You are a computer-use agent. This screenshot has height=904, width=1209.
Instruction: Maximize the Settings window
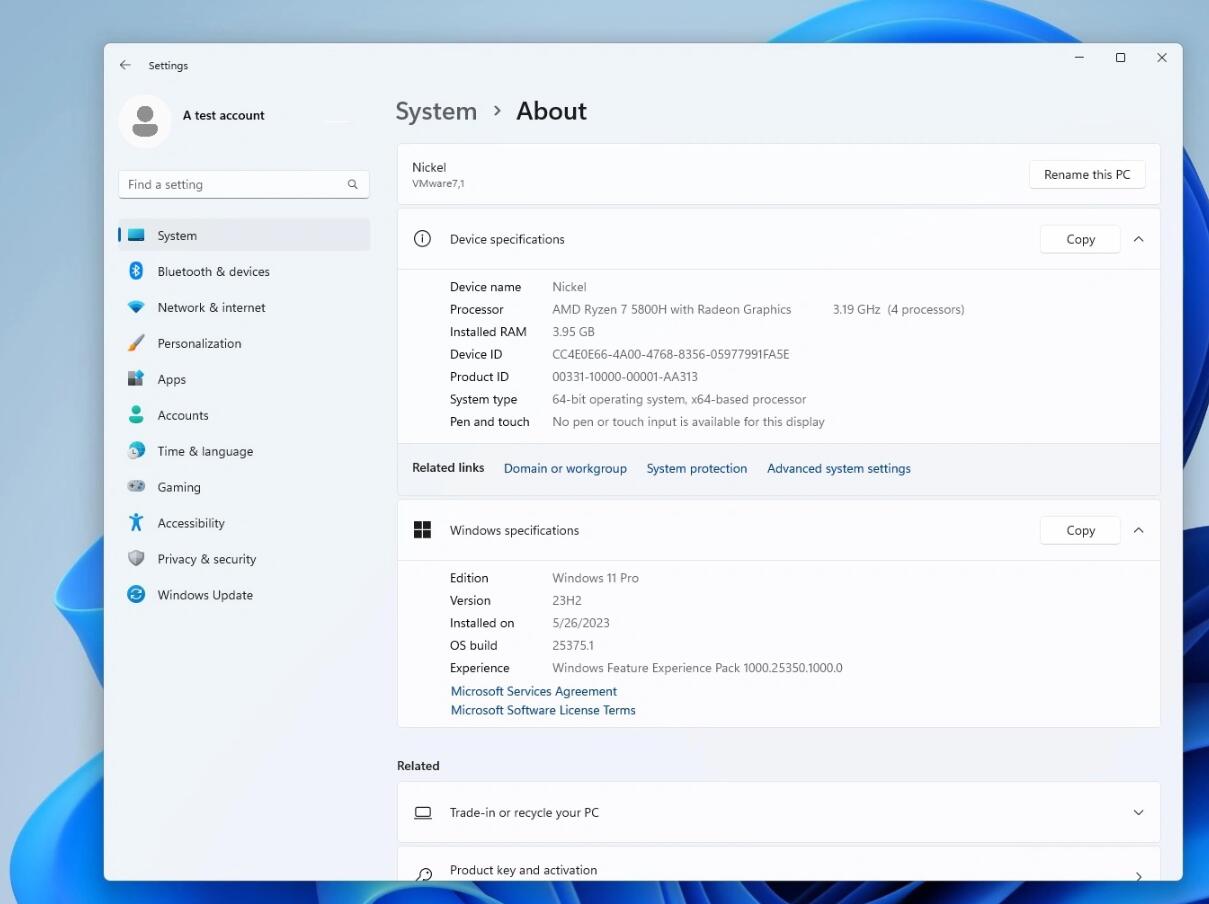click(1120, 58)
